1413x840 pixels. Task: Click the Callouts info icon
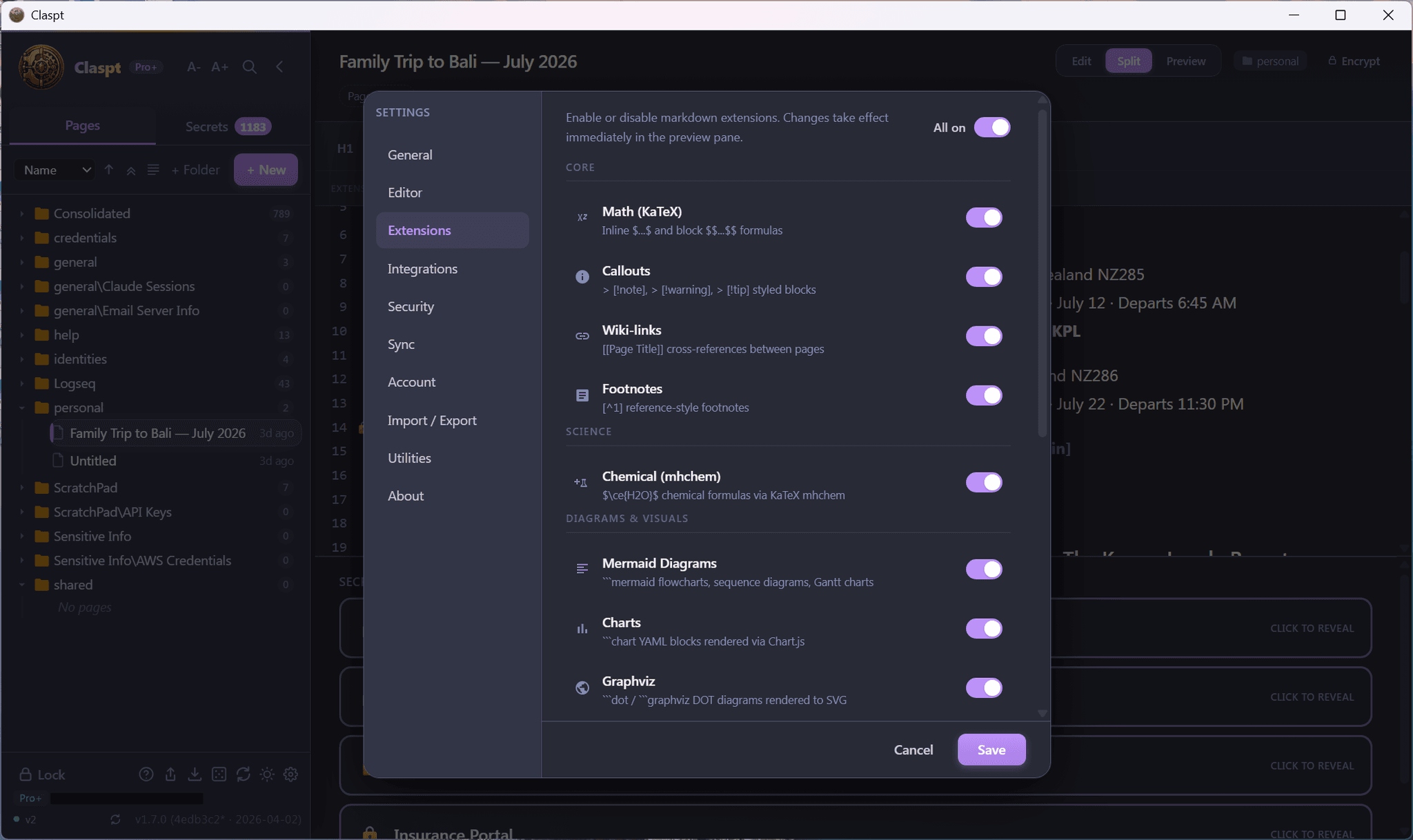582,277
